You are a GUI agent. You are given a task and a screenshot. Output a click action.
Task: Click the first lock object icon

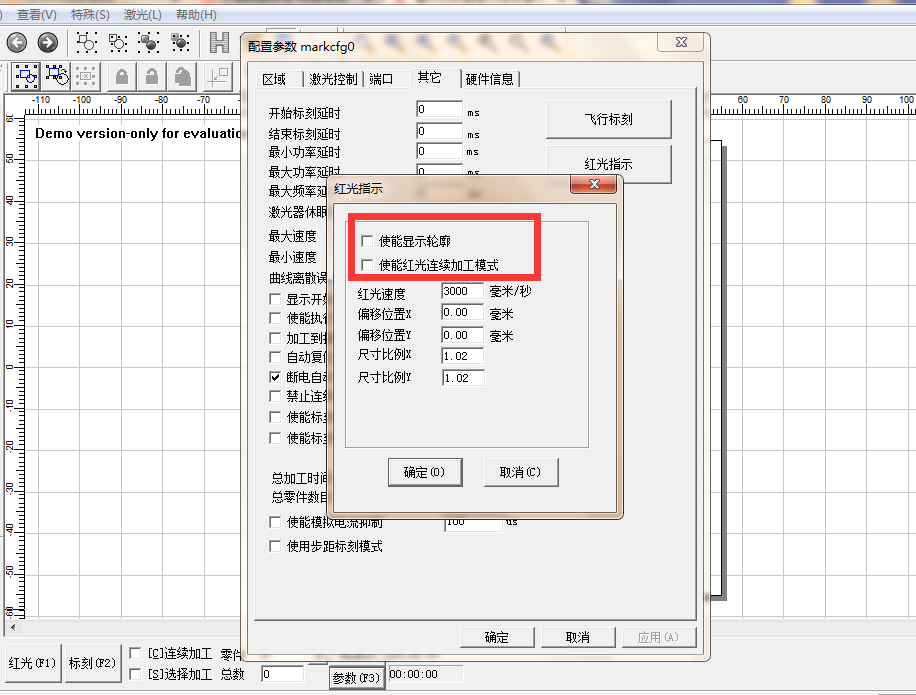click(121, 77)
